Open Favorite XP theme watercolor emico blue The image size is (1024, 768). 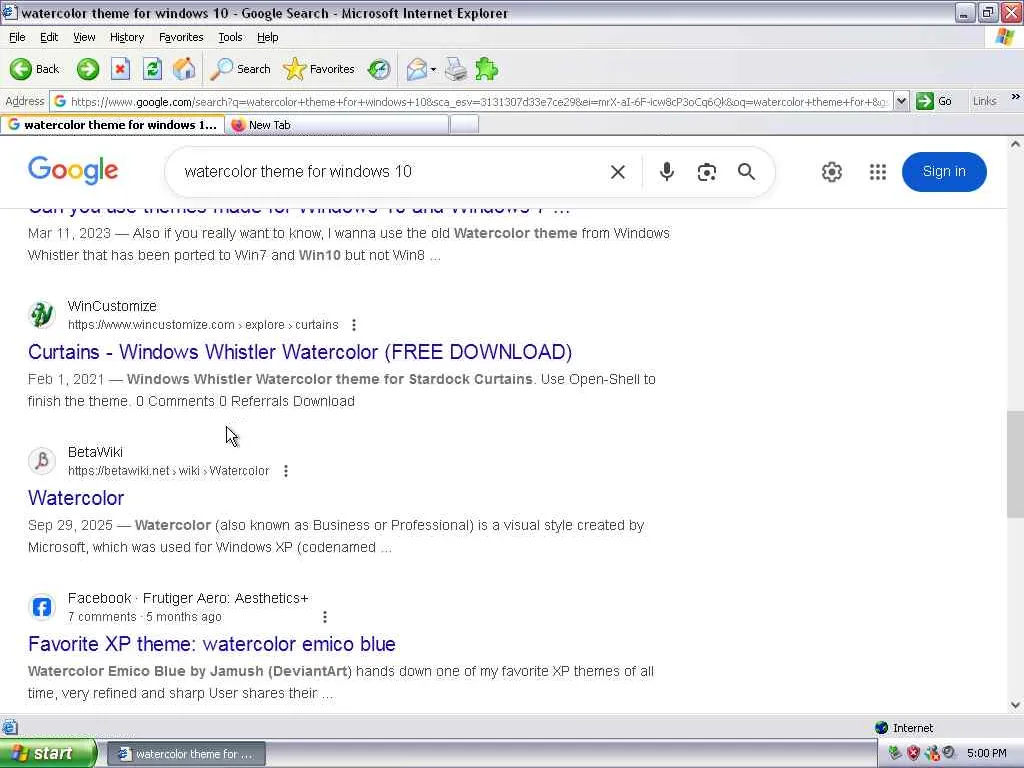[x=212, y=644]
